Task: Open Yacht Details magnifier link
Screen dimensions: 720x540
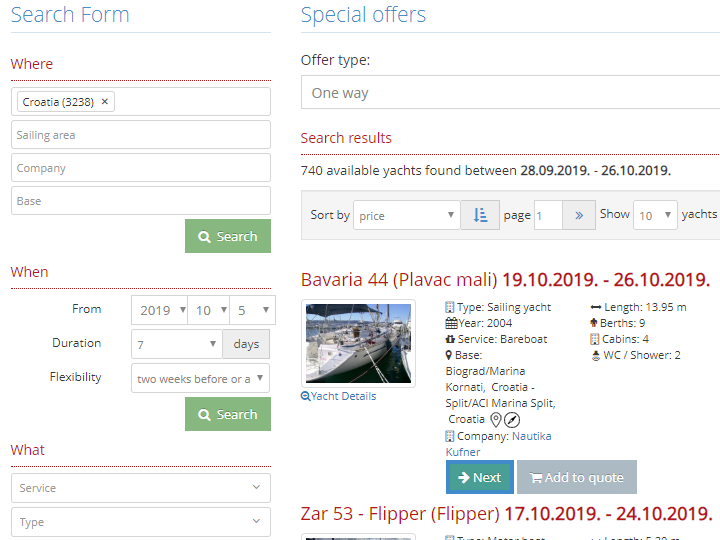Action: coord(339,396)
